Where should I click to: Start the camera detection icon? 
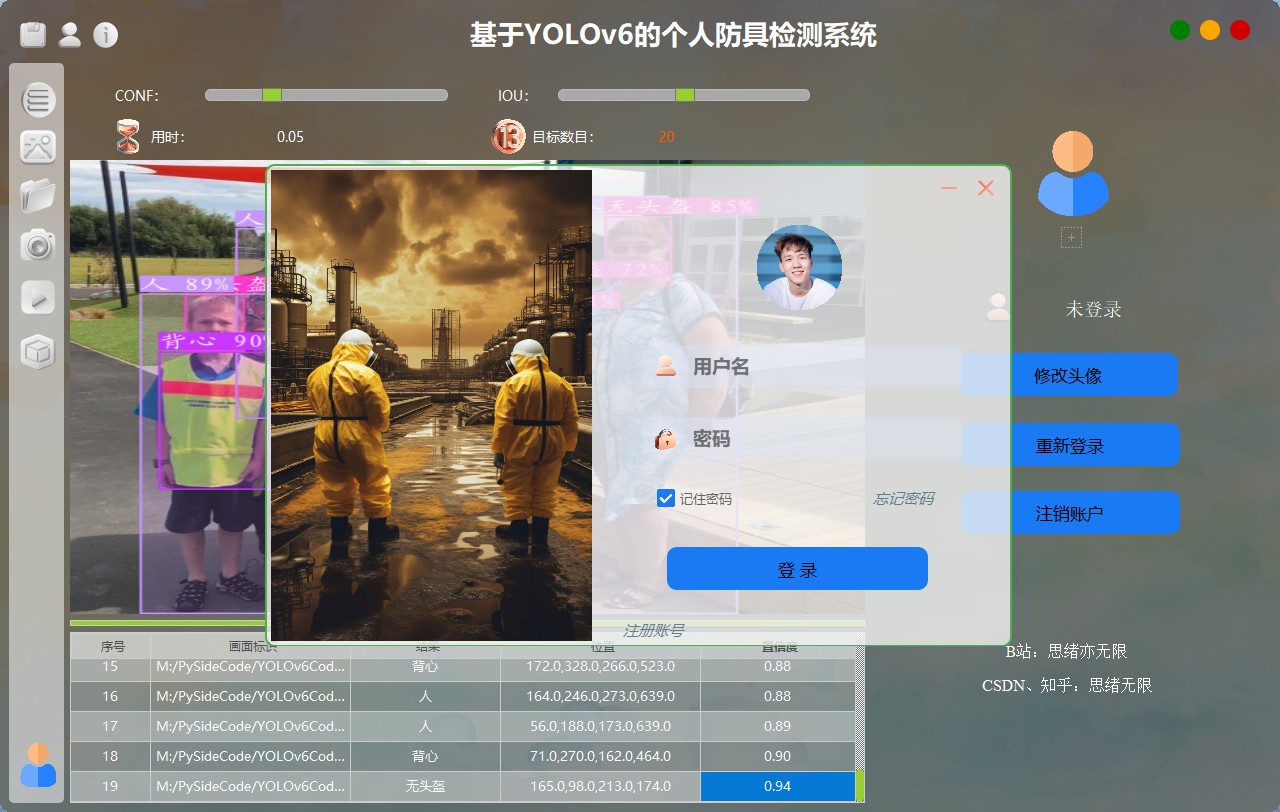(38, 244)
